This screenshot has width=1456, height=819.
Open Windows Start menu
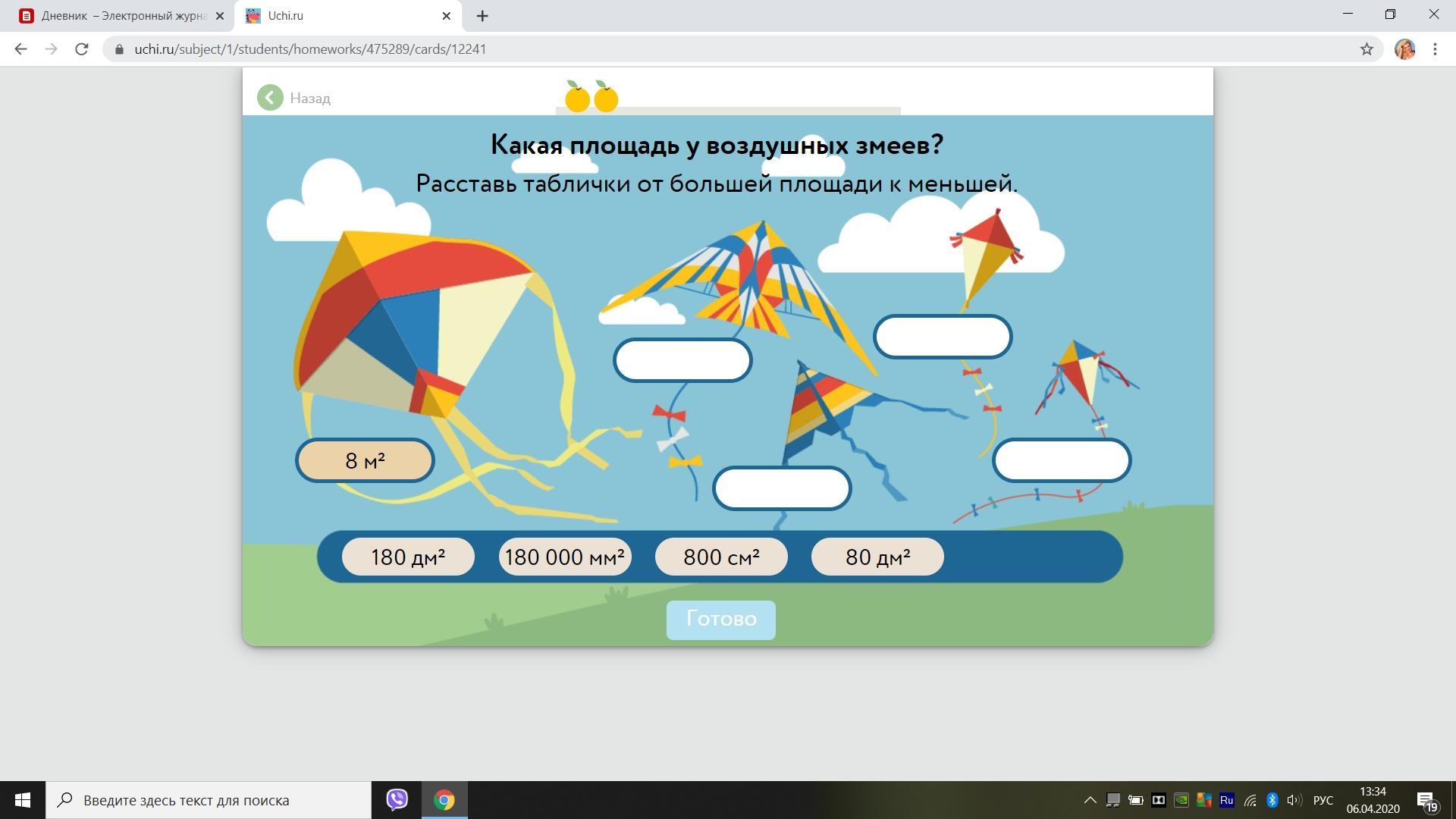coord(23,800)
